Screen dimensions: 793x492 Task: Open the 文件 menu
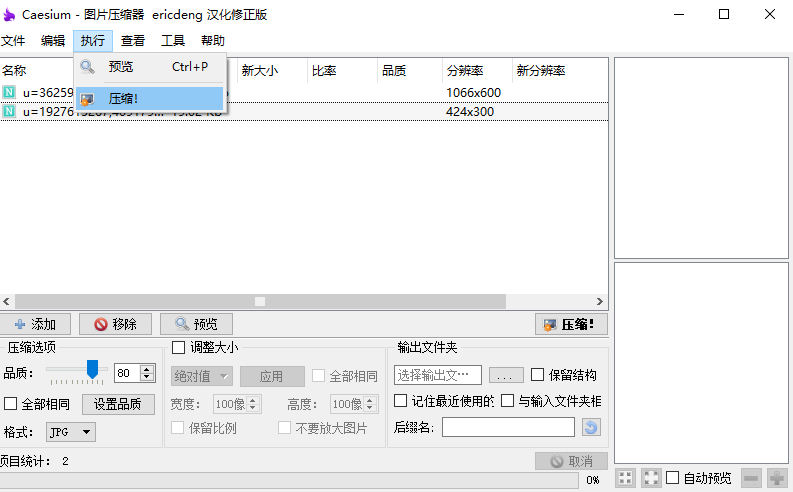(13, 40)
